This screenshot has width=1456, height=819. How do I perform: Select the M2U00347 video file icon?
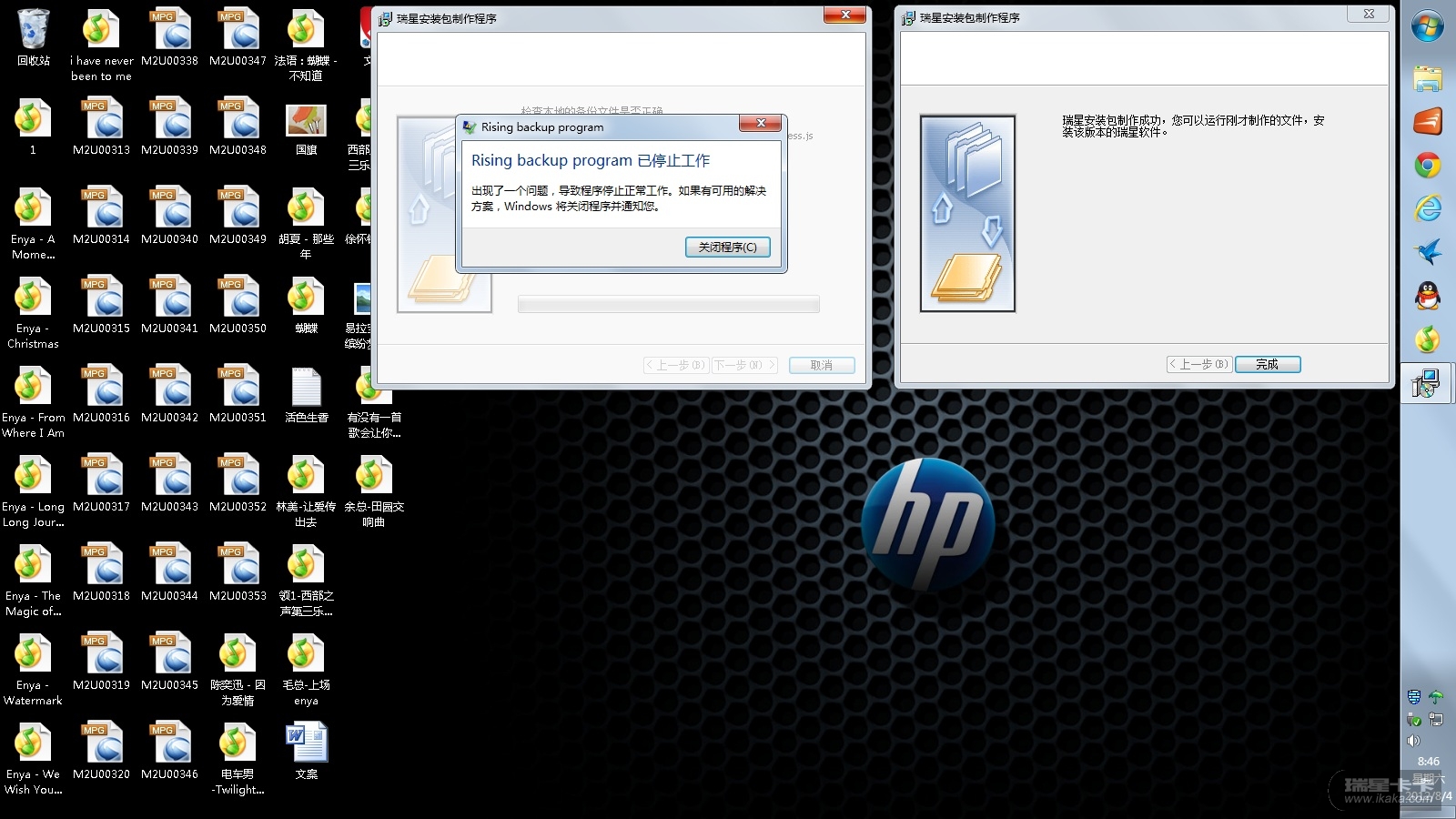coord(238,38)
